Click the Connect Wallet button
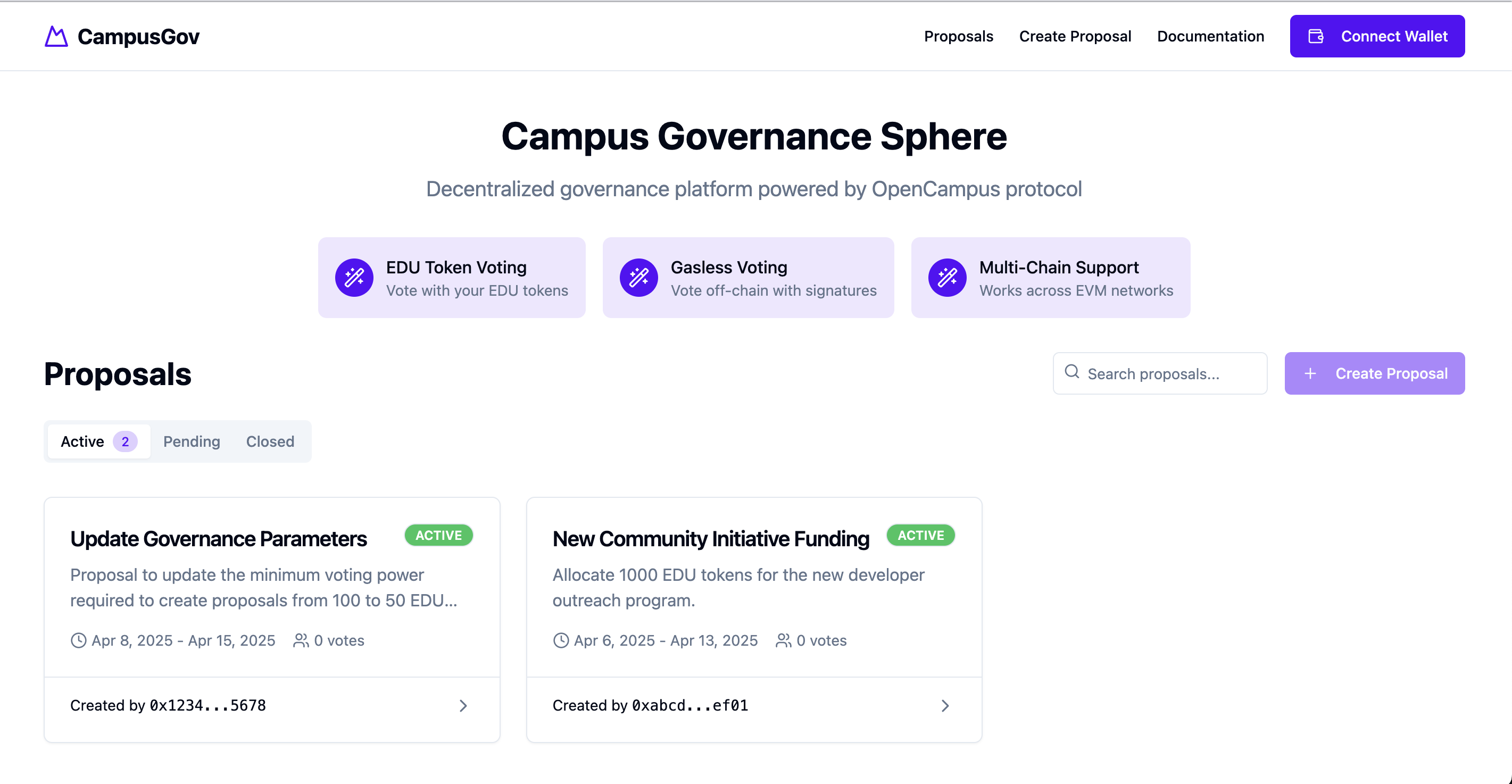Screen dimensions: 1512x784 [1377, 36]
